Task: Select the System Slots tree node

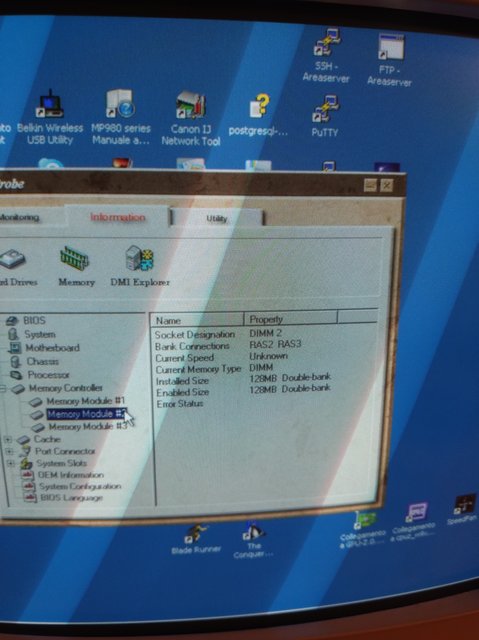Action: pyautogui.click(x=62, y=463)
